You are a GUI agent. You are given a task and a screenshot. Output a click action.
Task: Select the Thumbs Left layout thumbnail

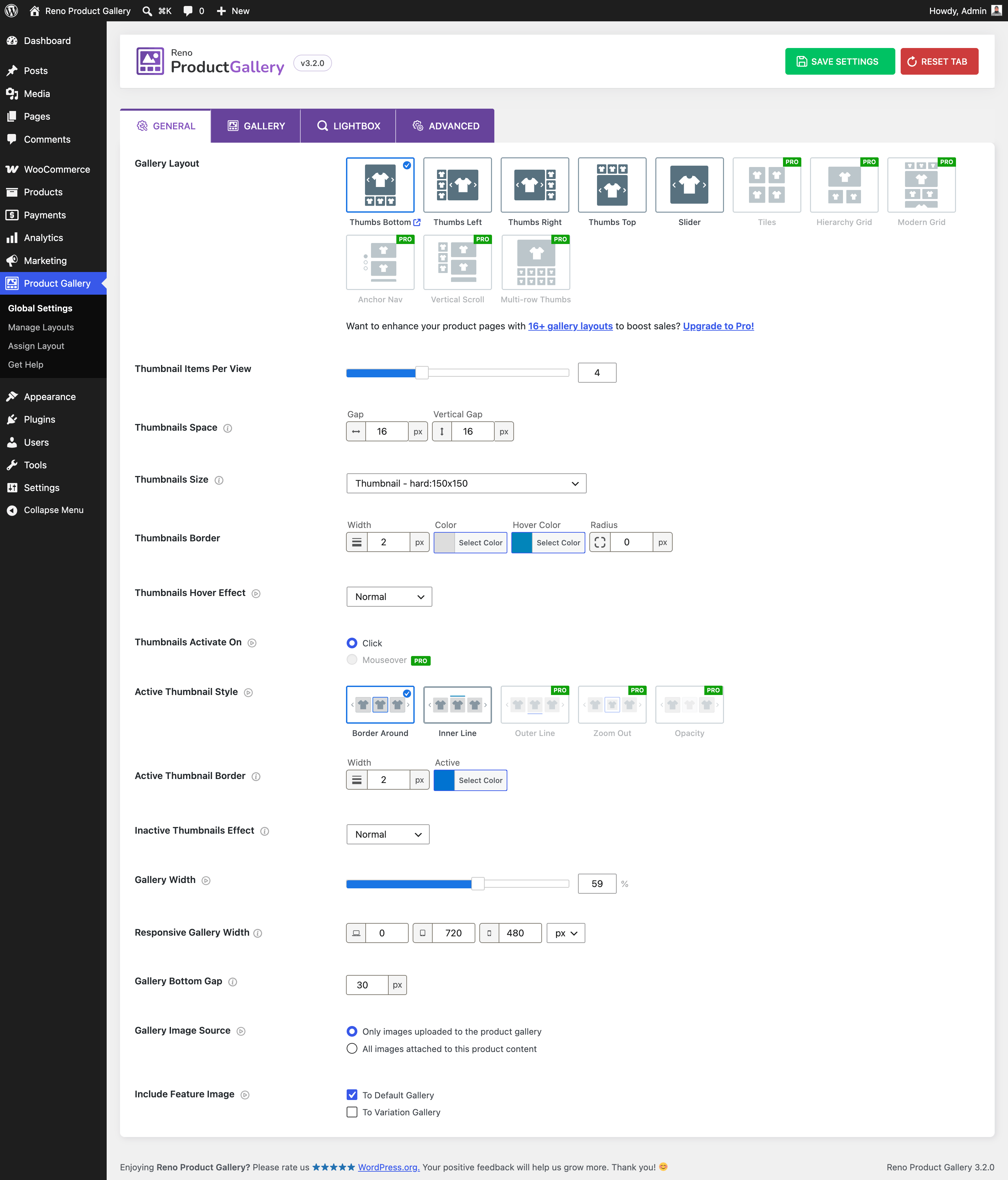coord(457,185)
